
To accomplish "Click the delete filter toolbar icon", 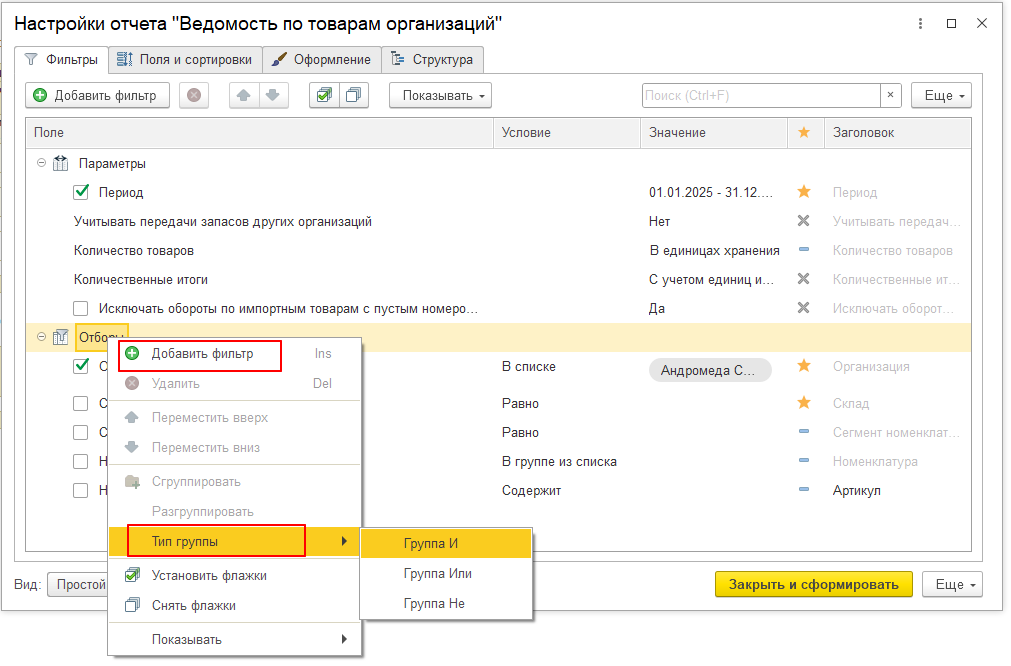I will (193, 96).
